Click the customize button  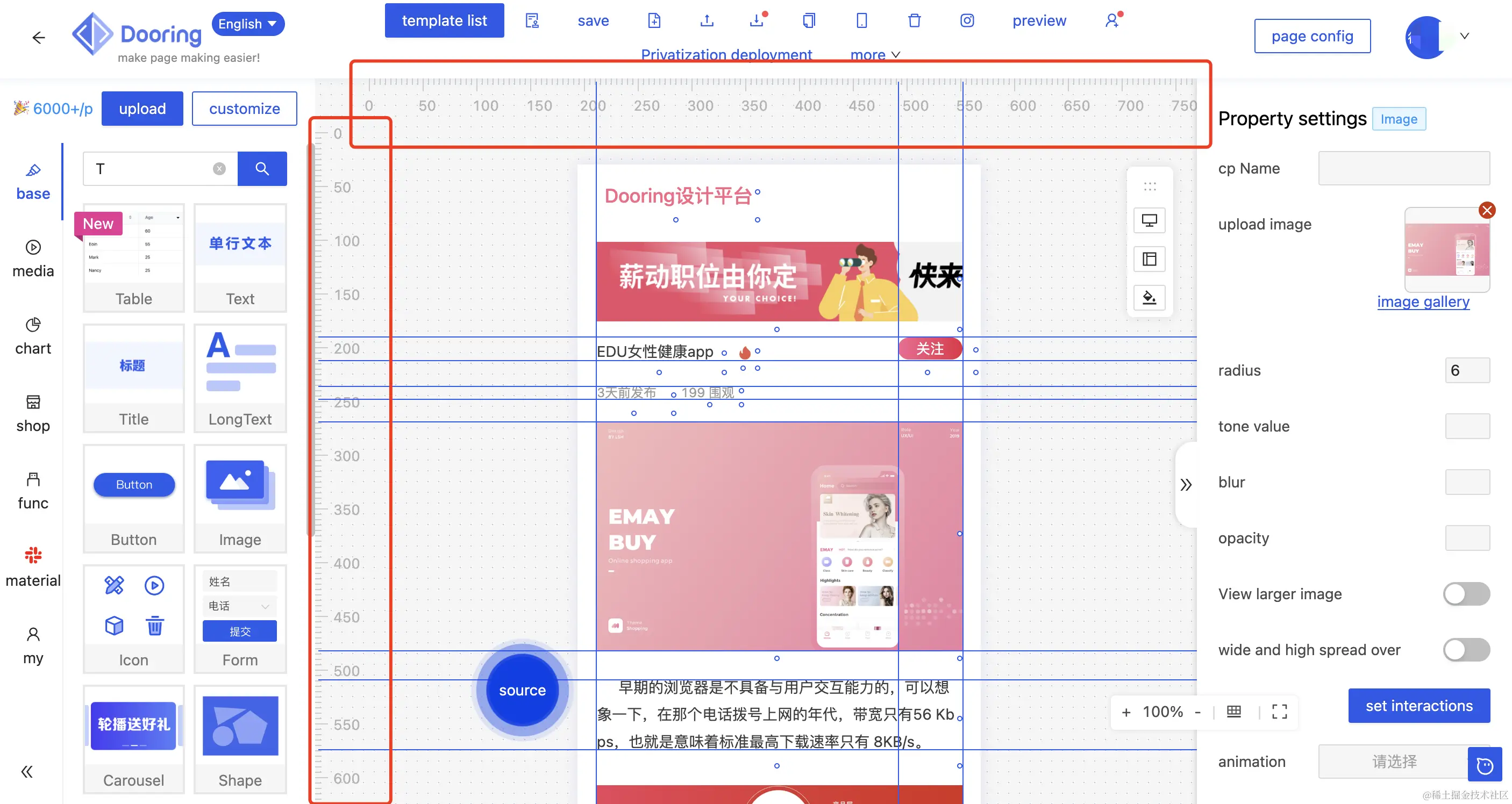[x=244, y=109]
